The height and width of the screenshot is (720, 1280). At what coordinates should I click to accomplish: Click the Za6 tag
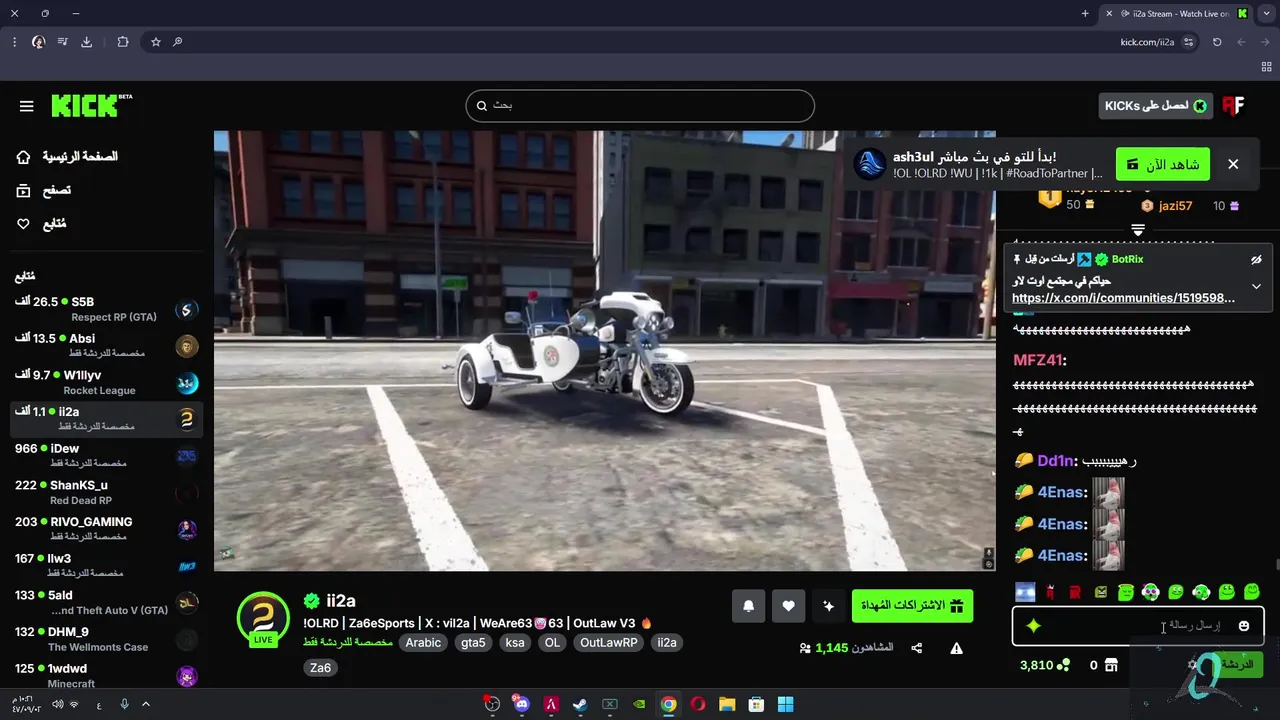point(320,668)
